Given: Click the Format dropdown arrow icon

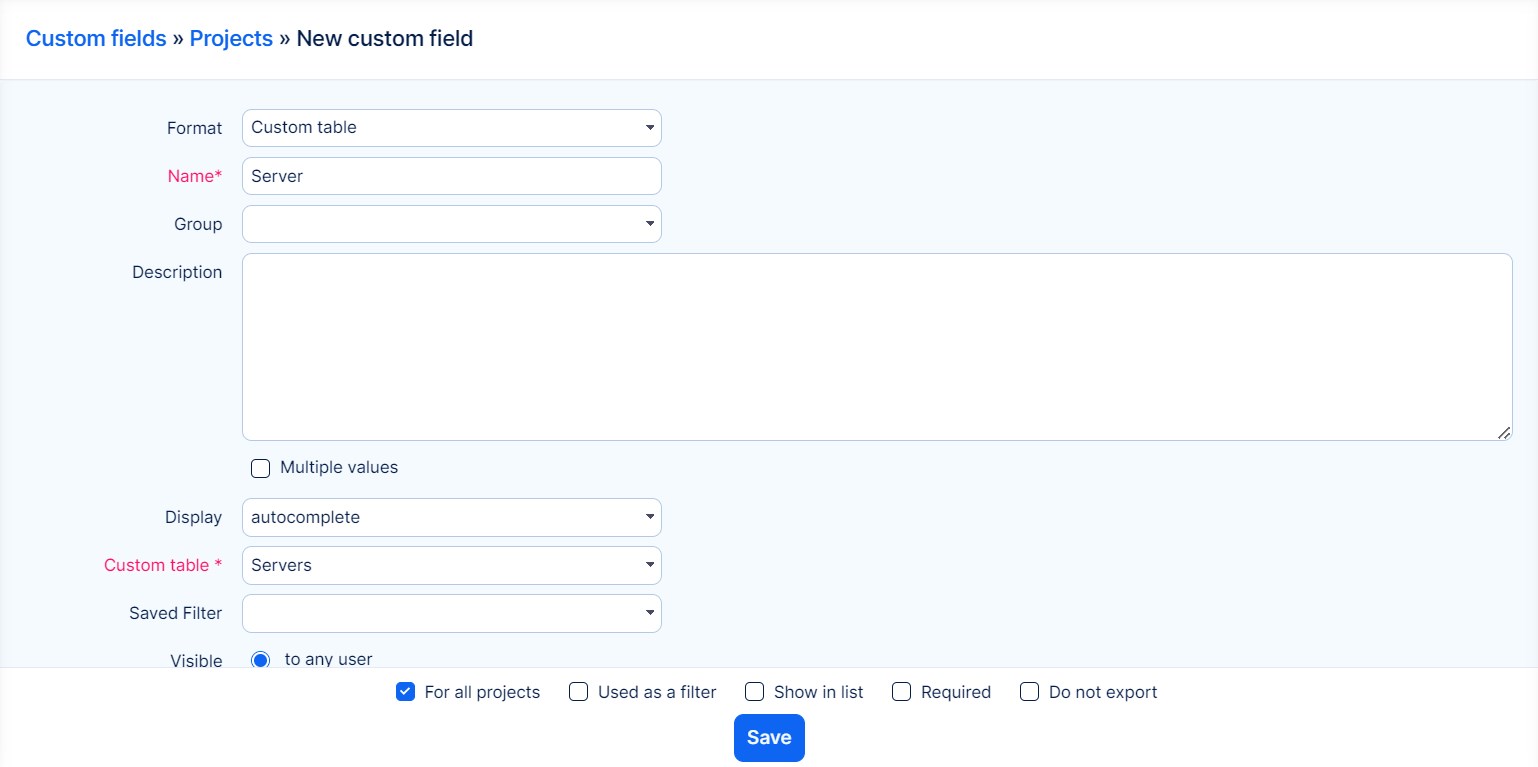Looking at the screenshot, I should click(649, 128).
